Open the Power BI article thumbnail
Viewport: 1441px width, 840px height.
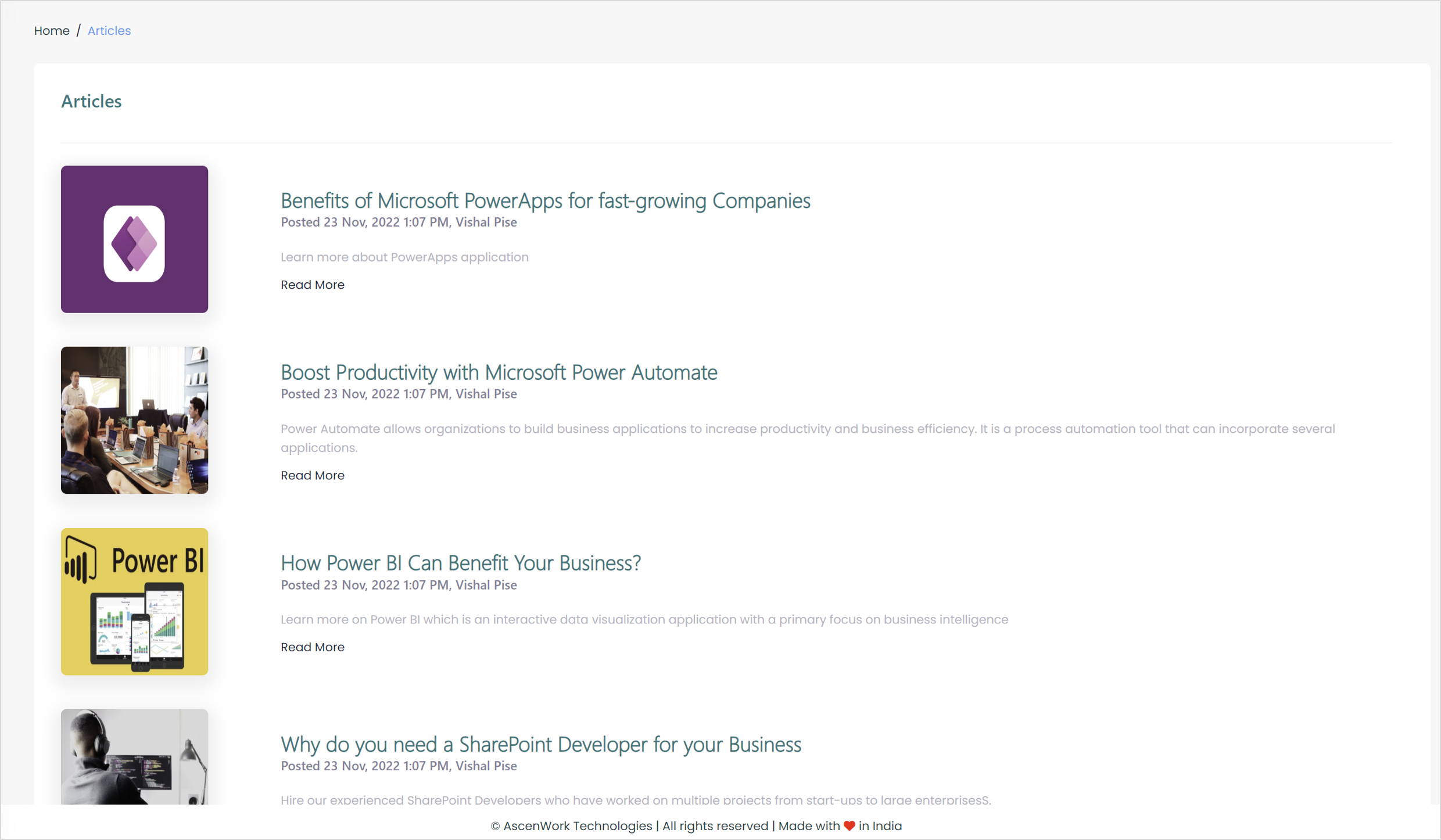click(134, 602)
